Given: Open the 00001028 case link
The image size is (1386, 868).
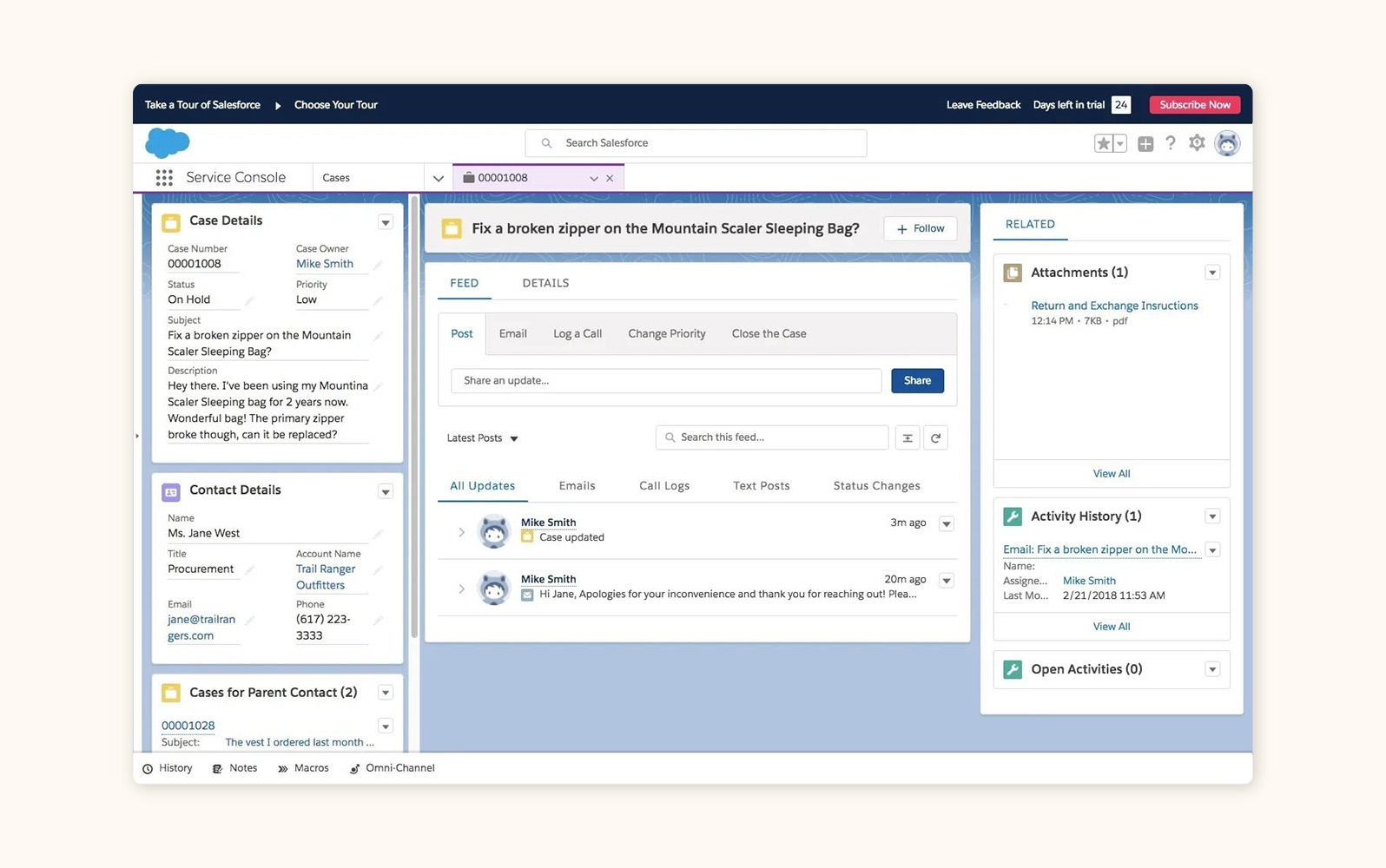Looking at the screenshot, I should click(188, 726).
